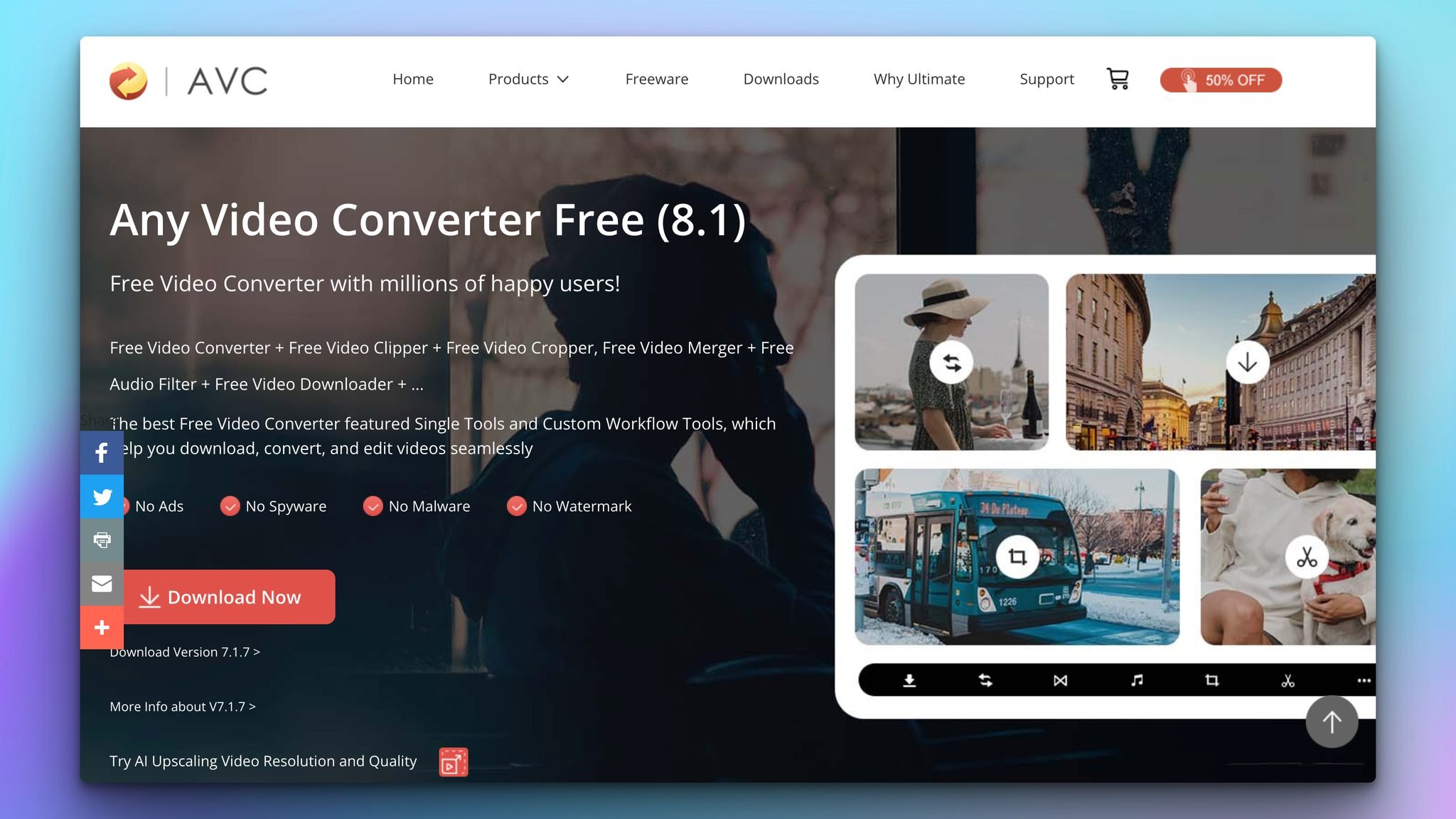The height and width of the screenshot is (819, 1456).
Task: Click the scissors/cut icon on fourth thumbnail
Action: pyautogui.click(x=1307, y=557)
